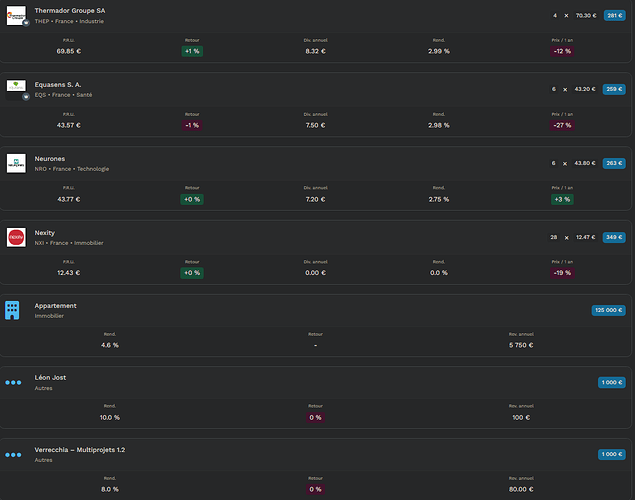Click the share price 43.80 € for Neurones
This screenshot has height=500, width=635.
point(585,163)
